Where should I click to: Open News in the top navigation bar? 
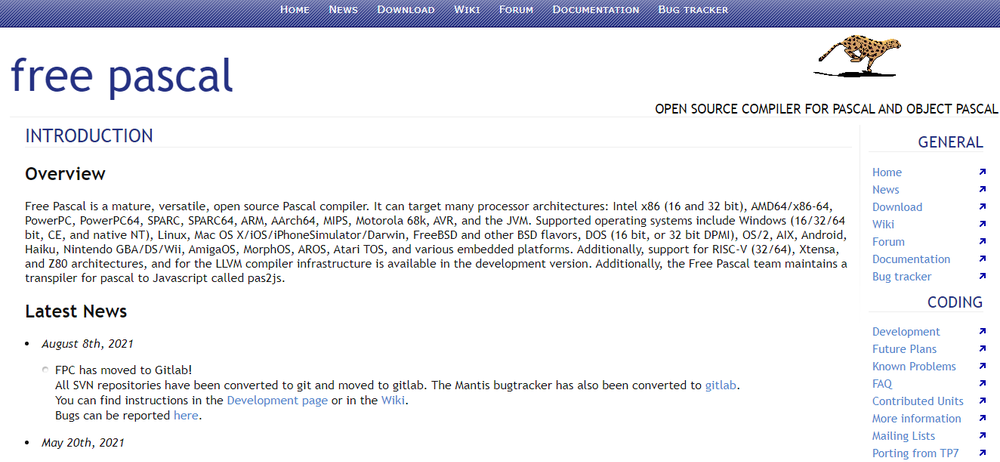click(x=343, y=10)
